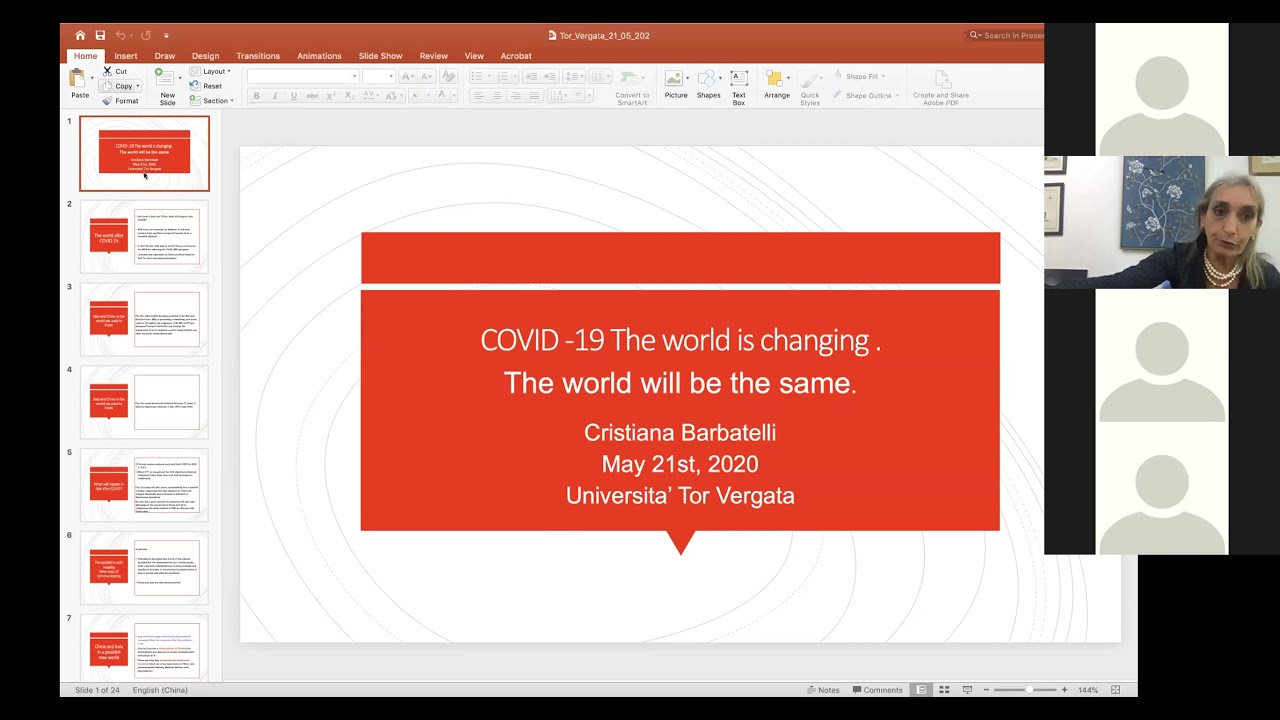Cut the selection
This screenshot has width=1280, height=720.
[x=115, y=71]
